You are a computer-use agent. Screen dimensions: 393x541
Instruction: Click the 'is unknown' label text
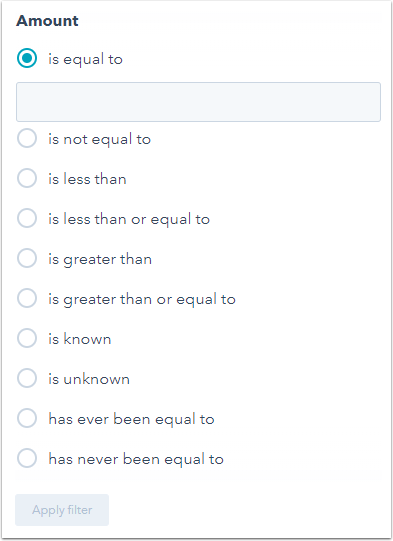click(89, 379)
